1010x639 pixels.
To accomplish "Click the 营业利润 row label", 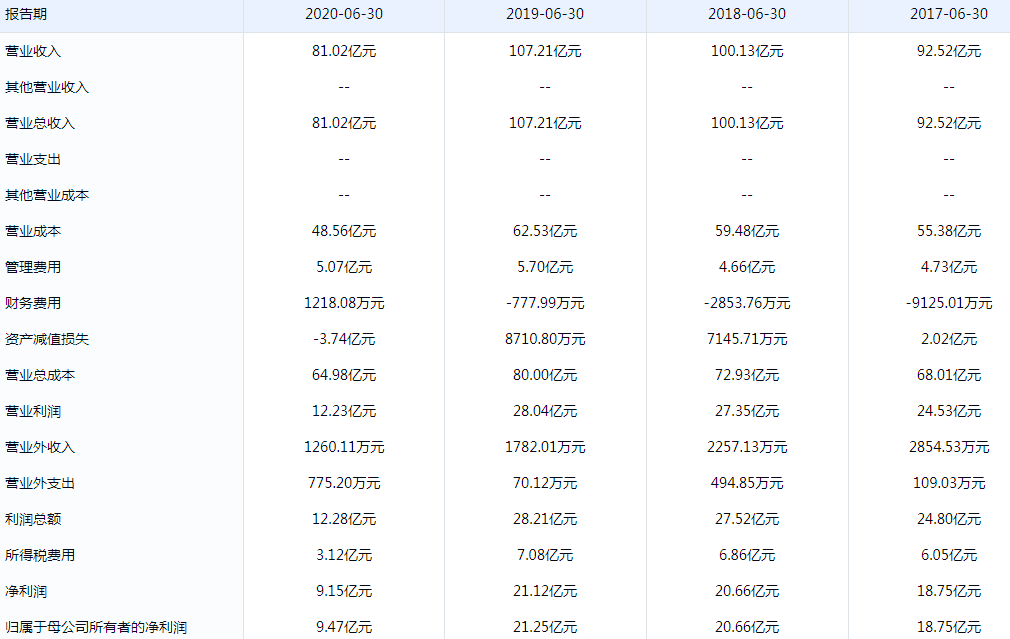I will point(33,412).
